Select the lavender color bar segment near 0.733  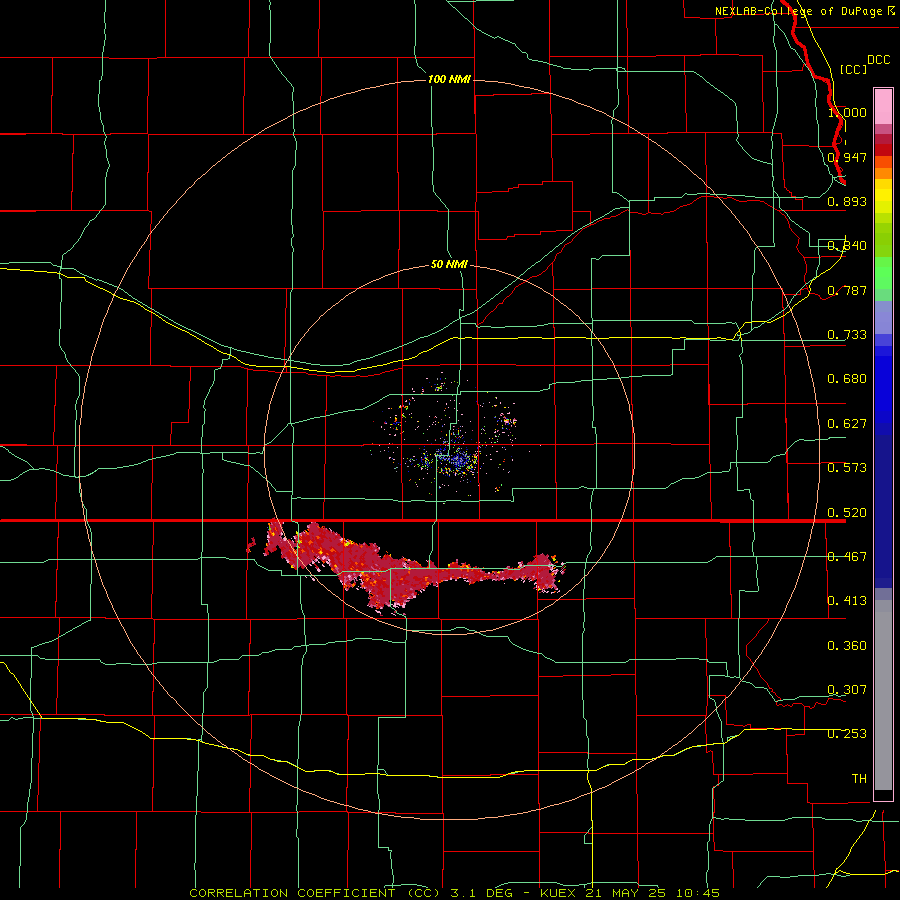click(x=883, y=318)
